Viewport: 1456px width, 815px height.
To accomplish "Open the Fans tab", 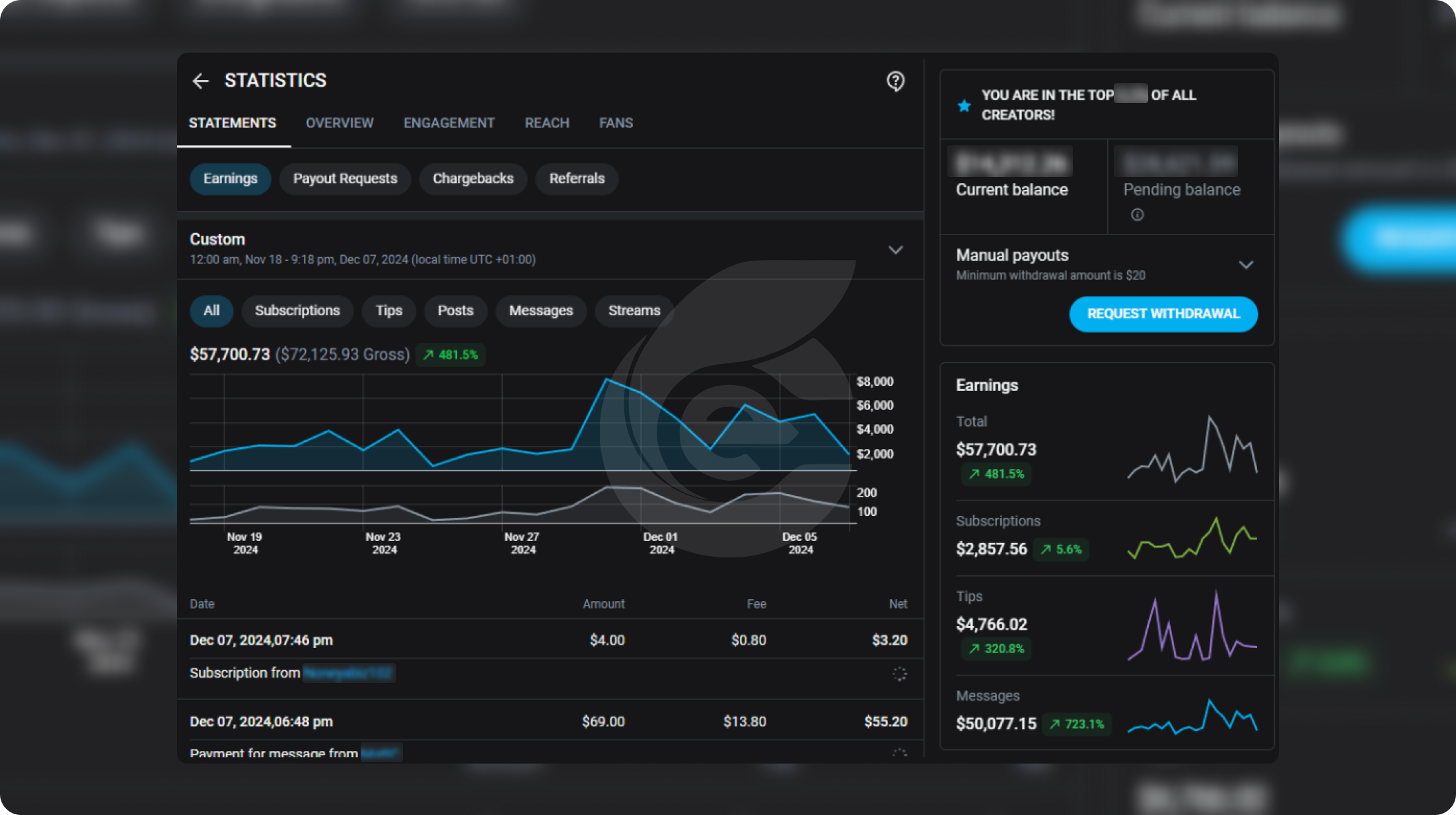I will pyautogui.click(x=615, y=123).
